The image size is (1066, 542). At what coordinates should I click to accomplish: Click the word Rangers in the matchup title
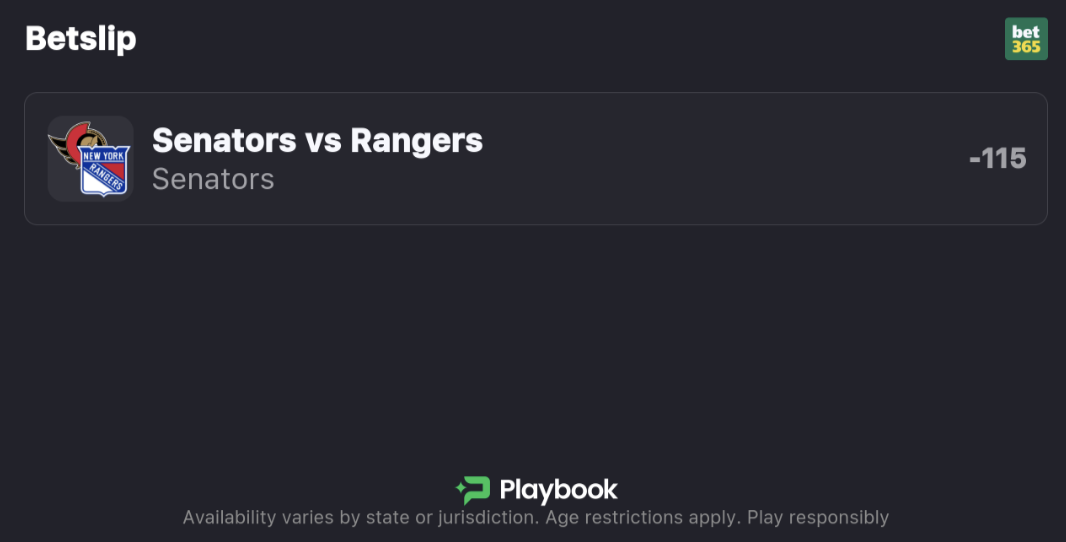click(x=416, y=141)
